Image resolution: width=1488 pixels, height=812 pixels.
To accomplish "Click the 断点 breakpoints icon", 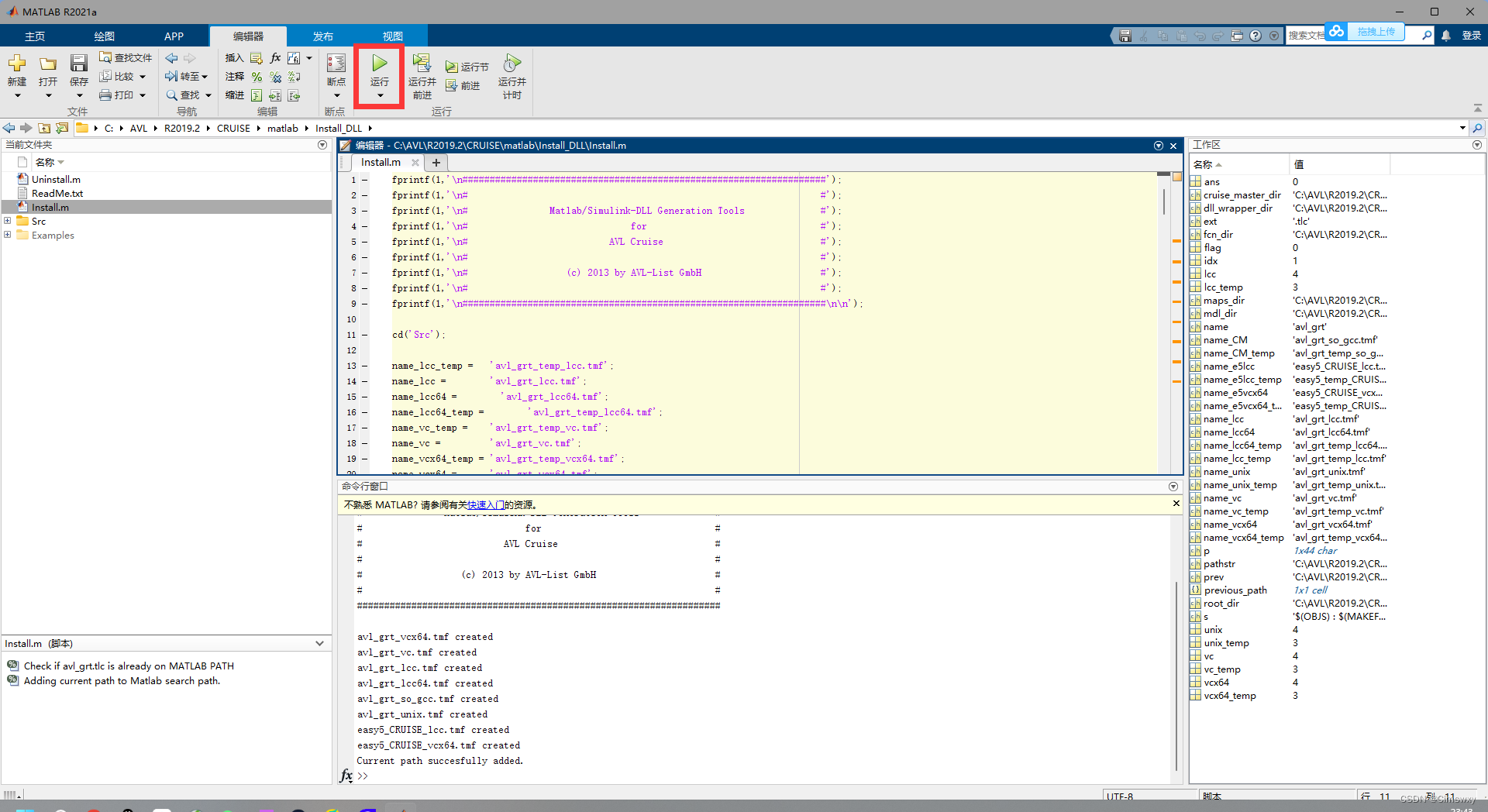I will coord(336,63).
